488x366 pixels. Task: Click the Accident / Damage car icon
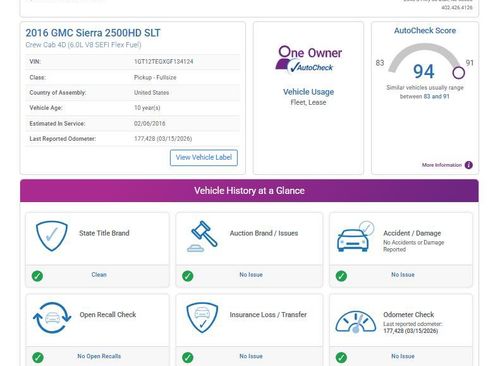355,236
